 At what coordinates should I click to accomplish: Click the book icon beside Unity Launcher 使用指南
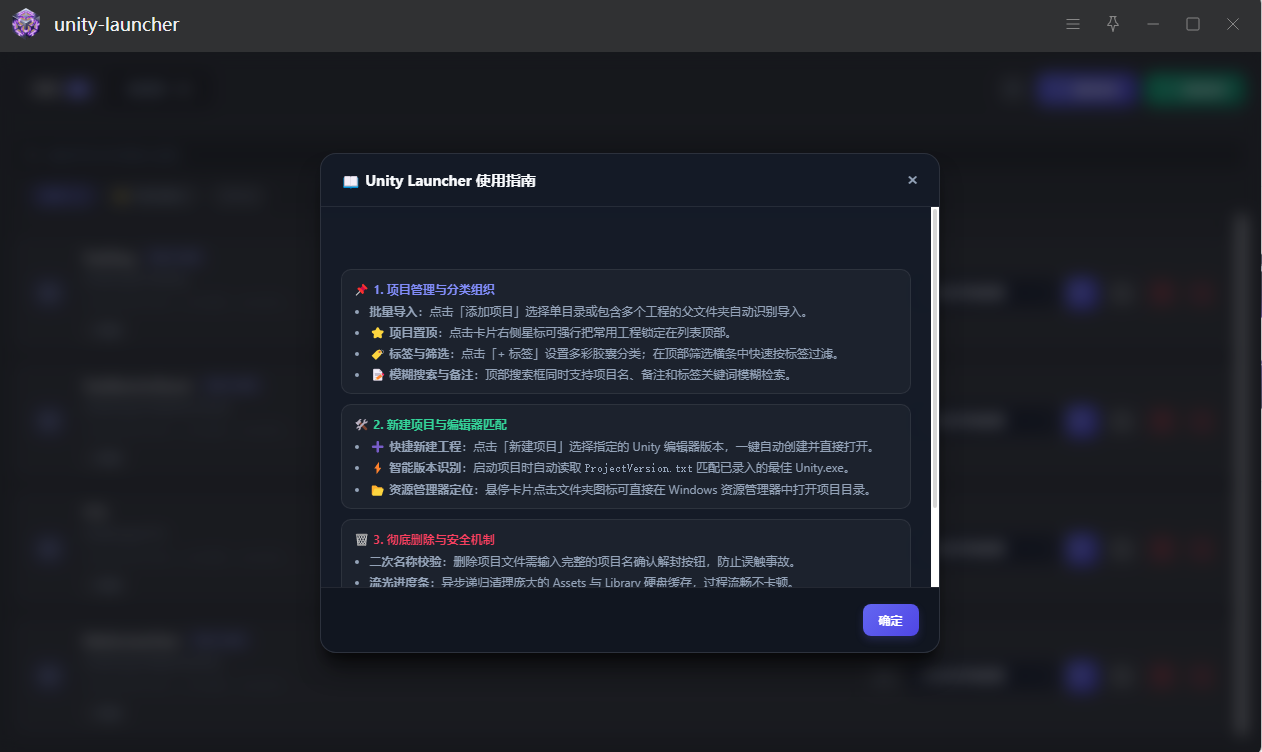click(x=350, y=181)
